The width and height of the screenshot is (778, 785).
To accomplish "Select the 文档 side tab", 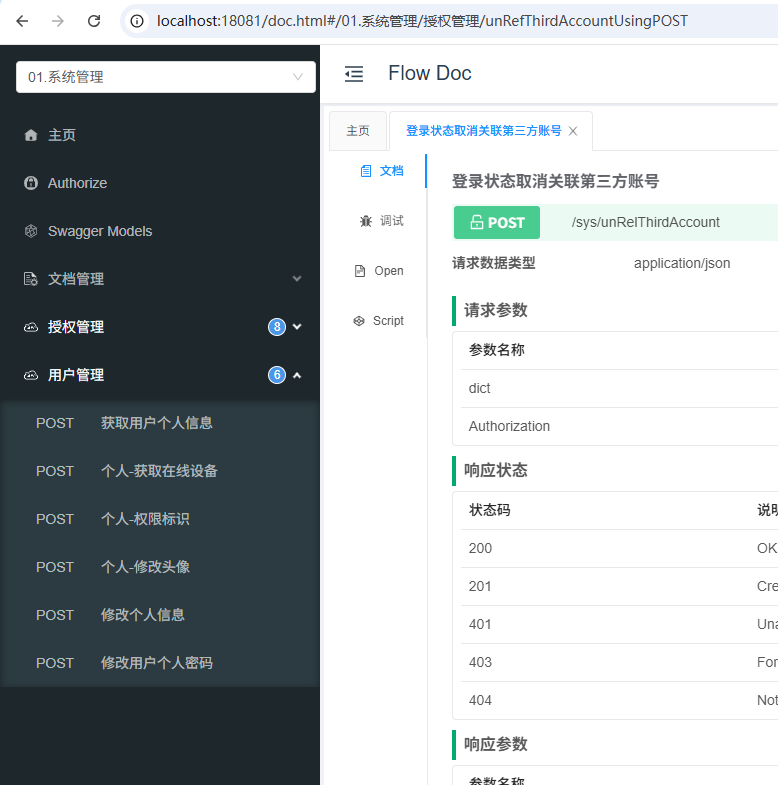I will pyautogui.click(x=381, y=171).
